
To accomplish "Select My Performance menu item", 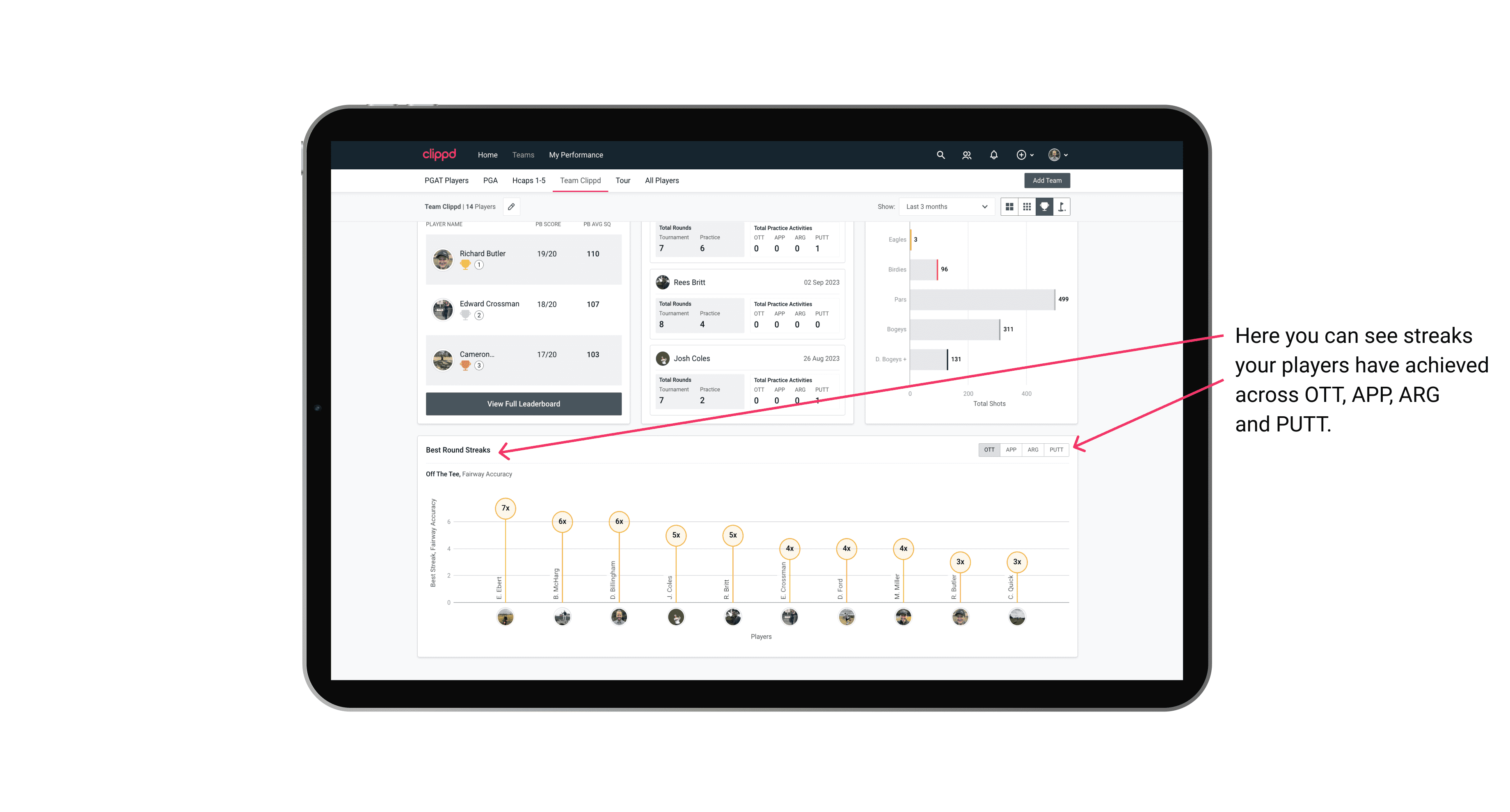I will [x=577, y=155].
